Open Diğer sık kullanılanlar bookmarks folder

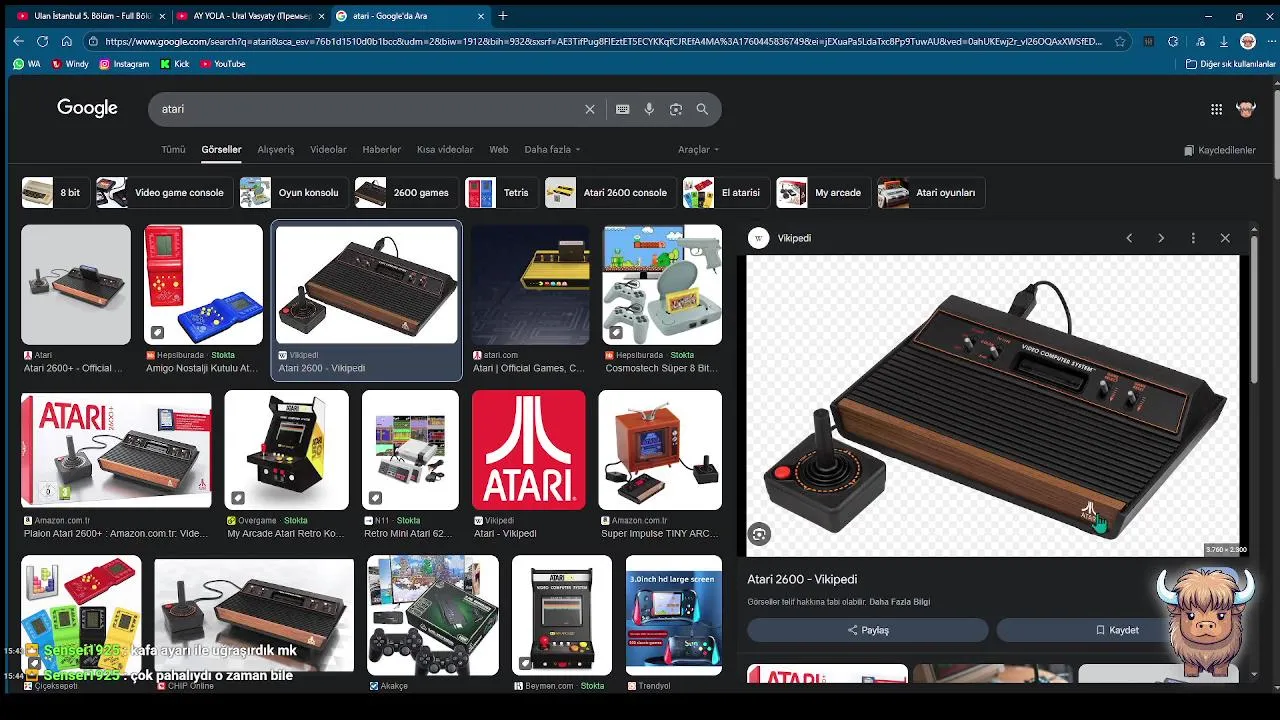coord(1231,64)
